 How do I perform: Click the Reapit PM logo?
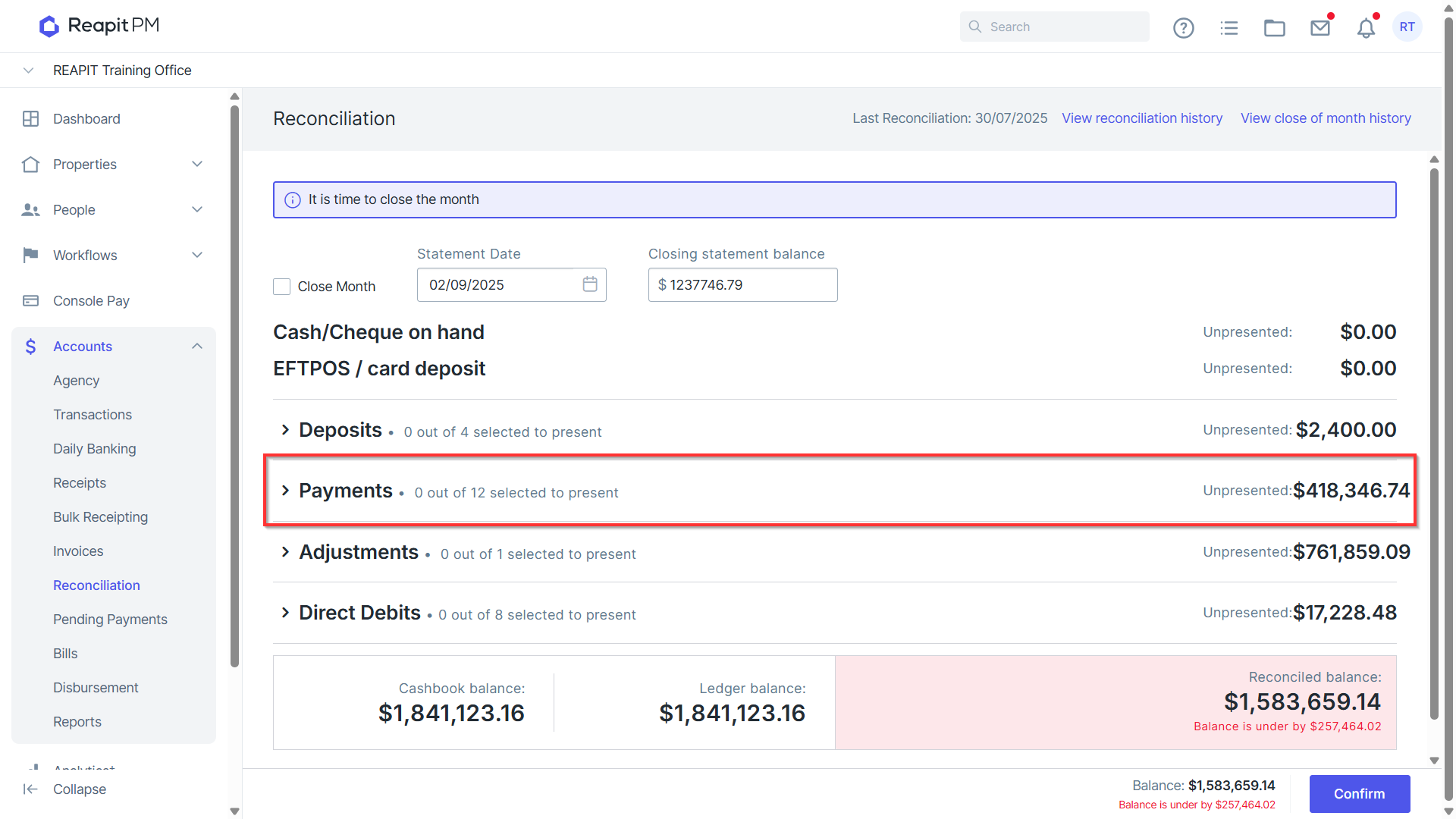(99, 26)
